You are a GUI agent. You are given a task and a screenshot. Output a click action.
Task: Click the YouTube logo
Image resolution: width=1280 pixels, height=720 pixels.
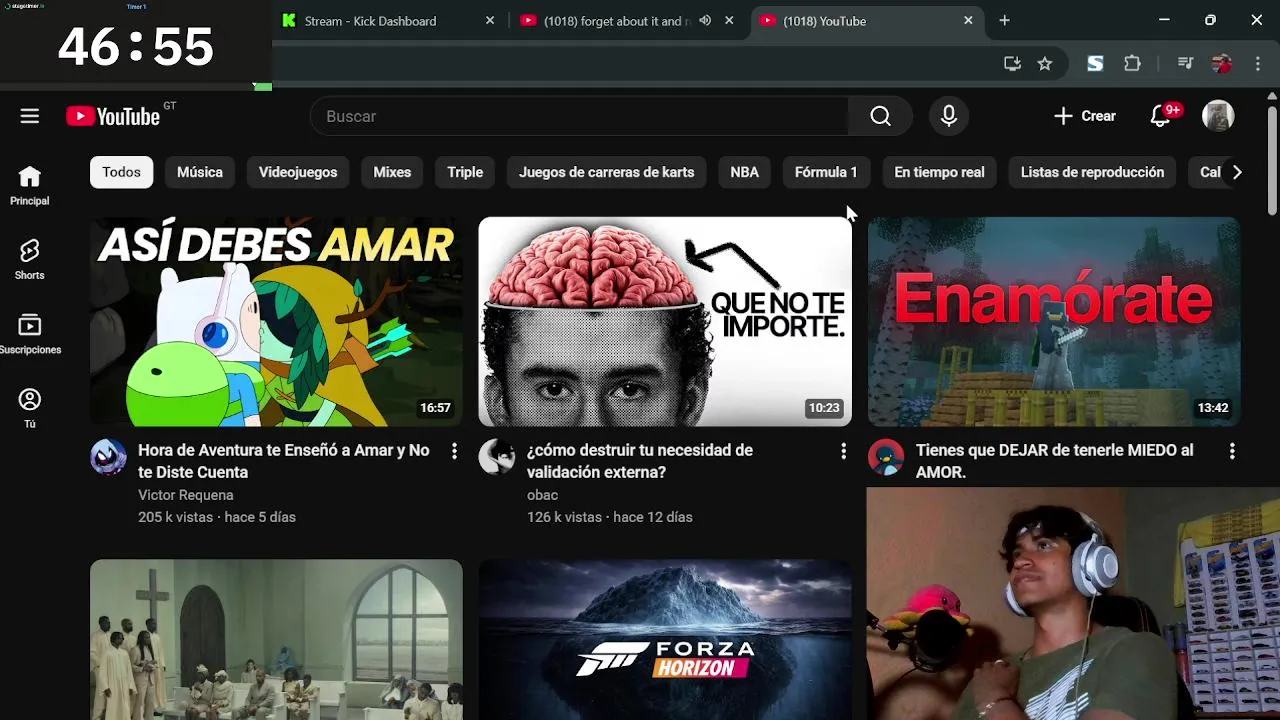(x=113, y=116)
